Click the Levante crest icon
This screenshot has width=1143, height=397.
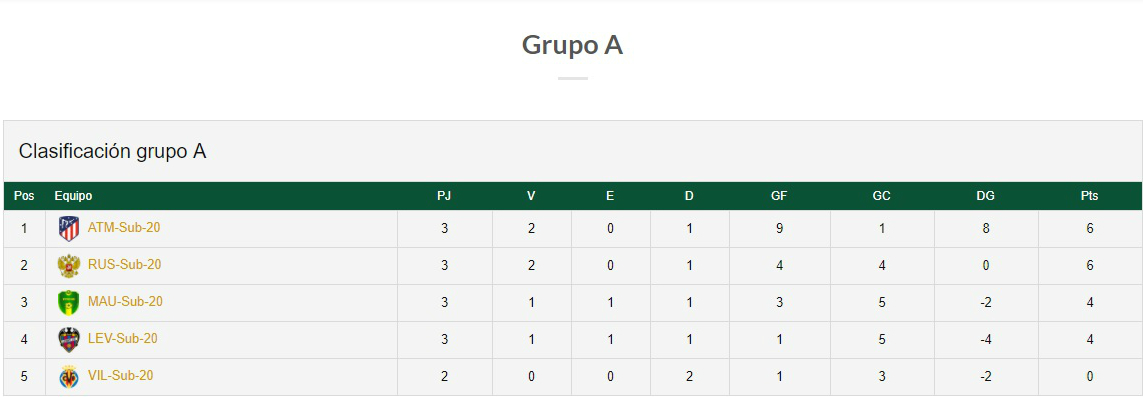(x=69, y=340)
